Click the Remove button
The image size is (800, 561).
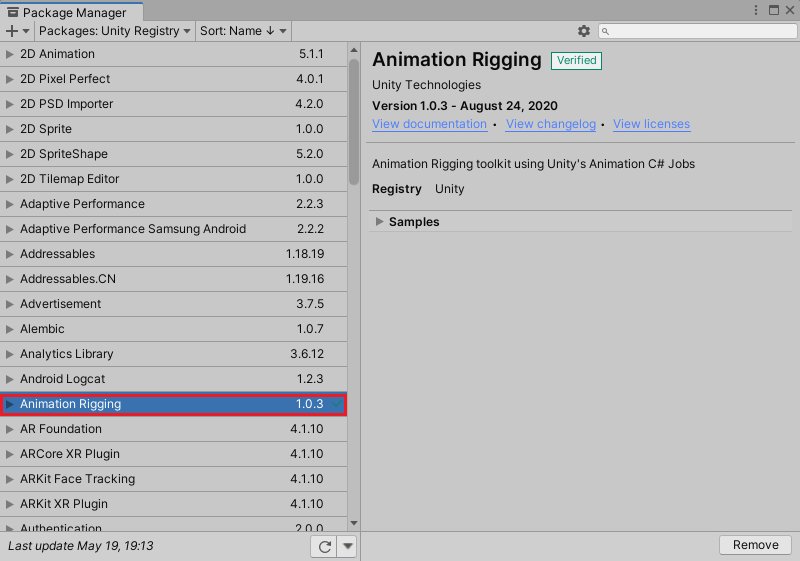pos(755,545)
